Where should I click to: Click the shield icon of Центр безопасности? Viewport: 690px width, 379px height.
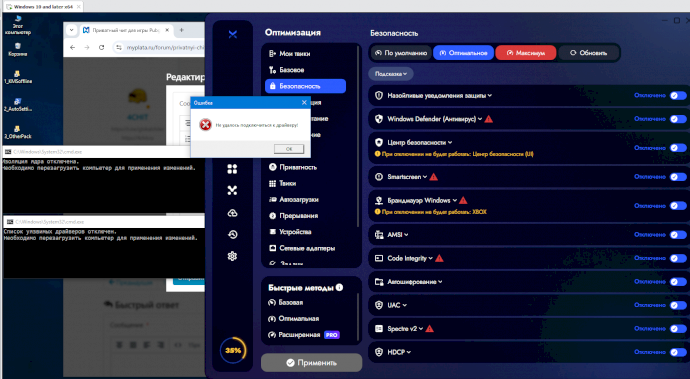click(x=379, y=143)
